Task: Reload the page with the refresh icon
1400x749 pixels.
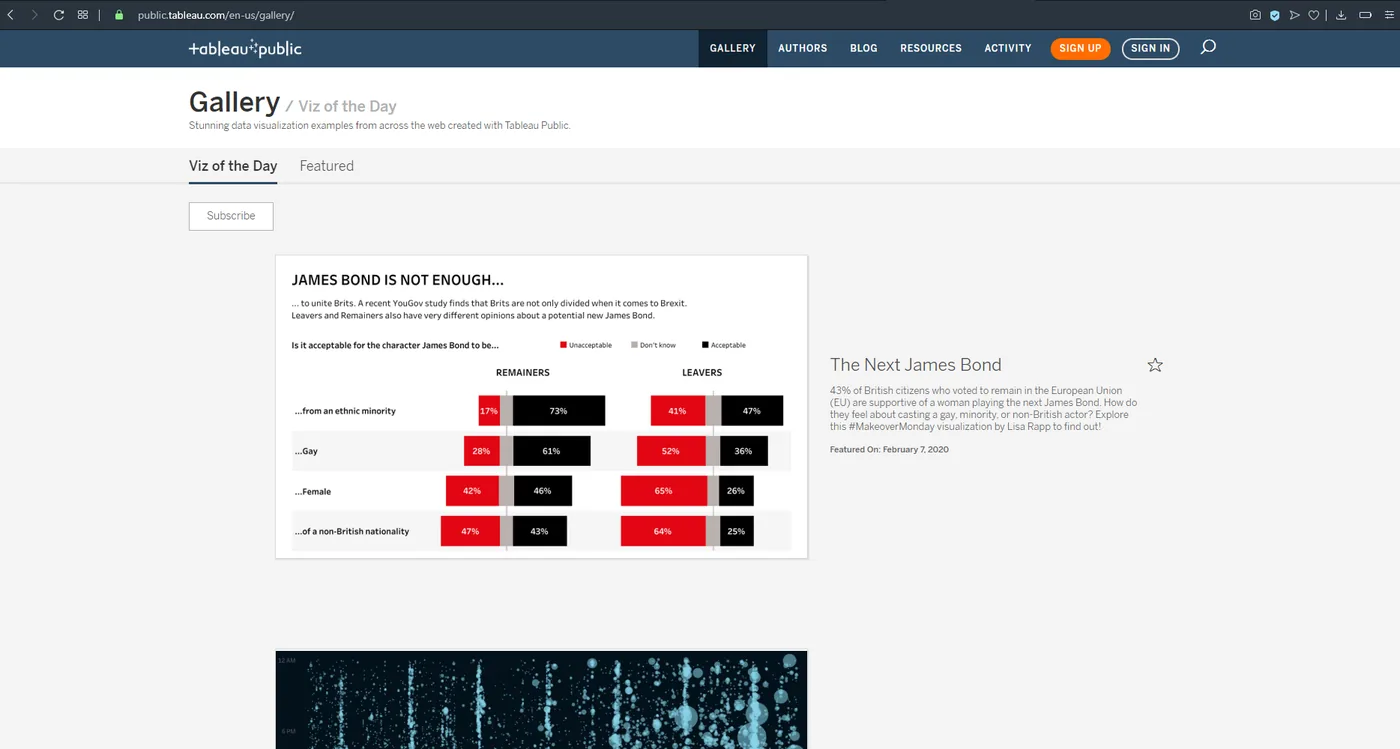Action: point(59,15)
